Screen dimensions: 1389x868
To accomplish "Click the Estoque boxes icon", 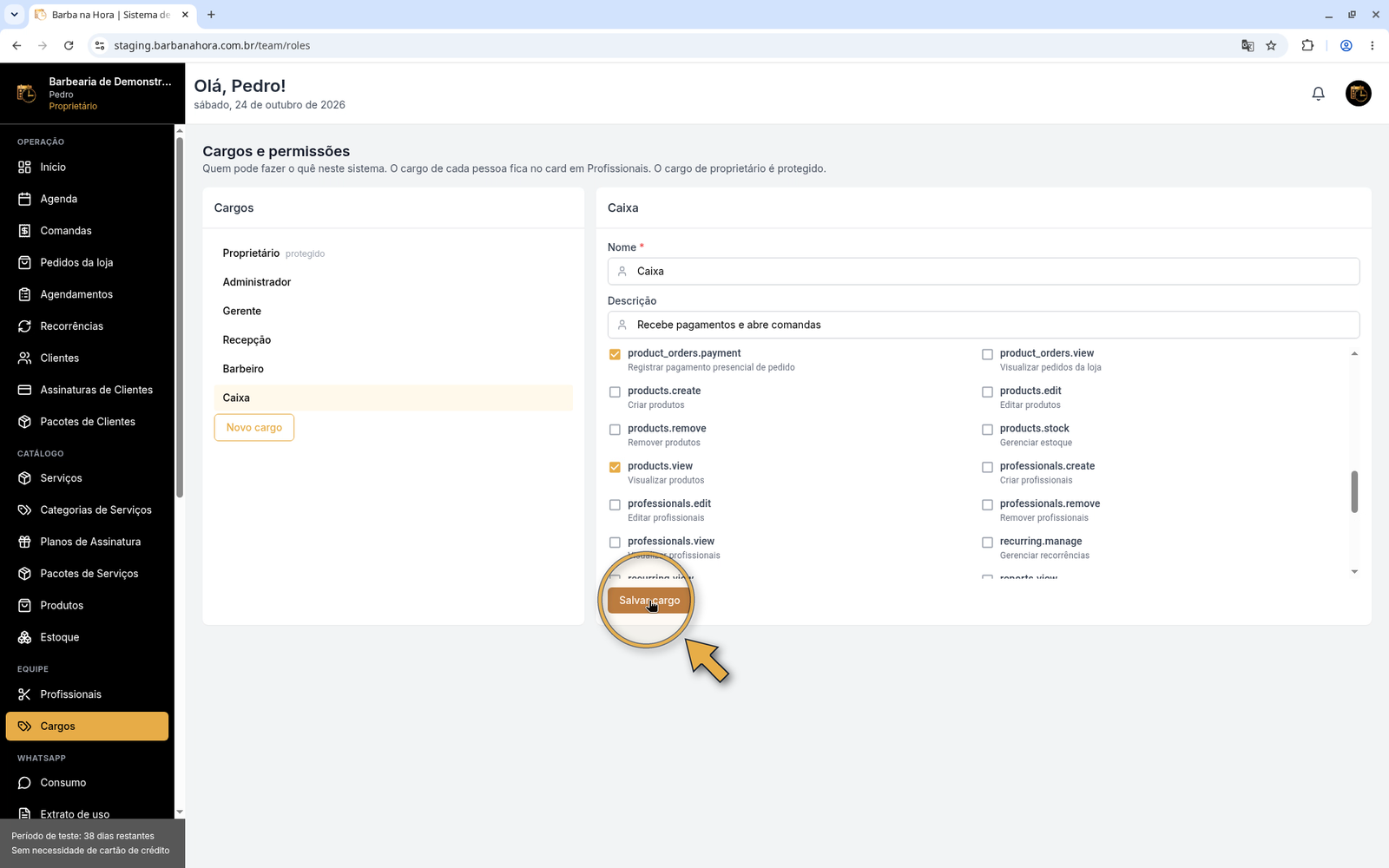I will point(24,637).
